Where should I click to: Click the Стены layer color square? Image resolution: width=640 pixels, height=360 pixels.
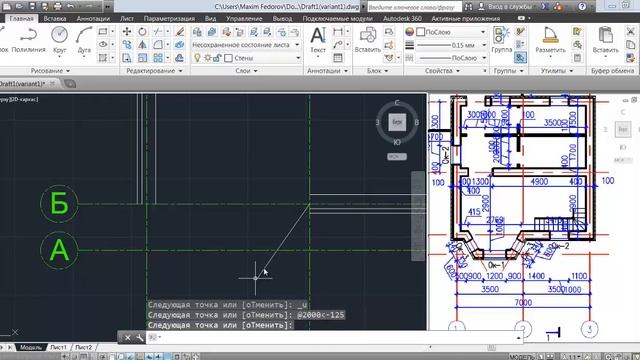pyautogui.click(x=229, y=58)
